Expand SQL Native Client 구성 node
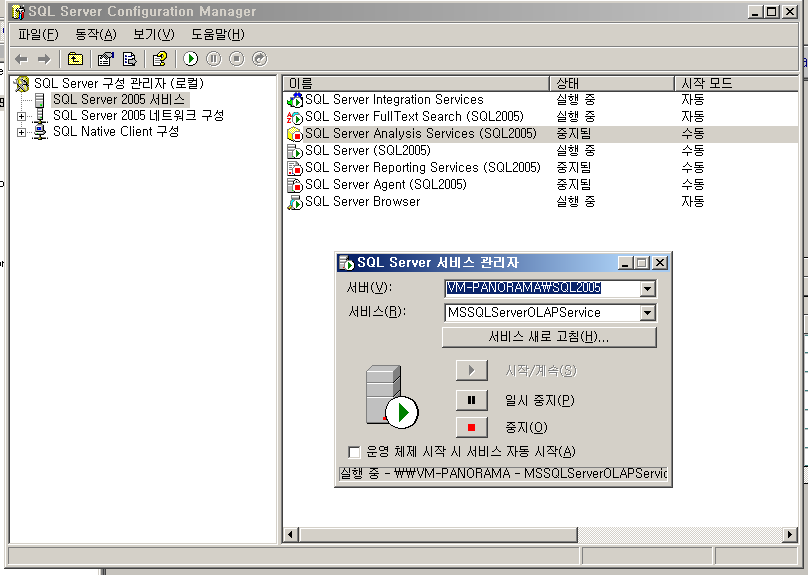The height and width of the screenshot is (575, 808). coord(21,132)
